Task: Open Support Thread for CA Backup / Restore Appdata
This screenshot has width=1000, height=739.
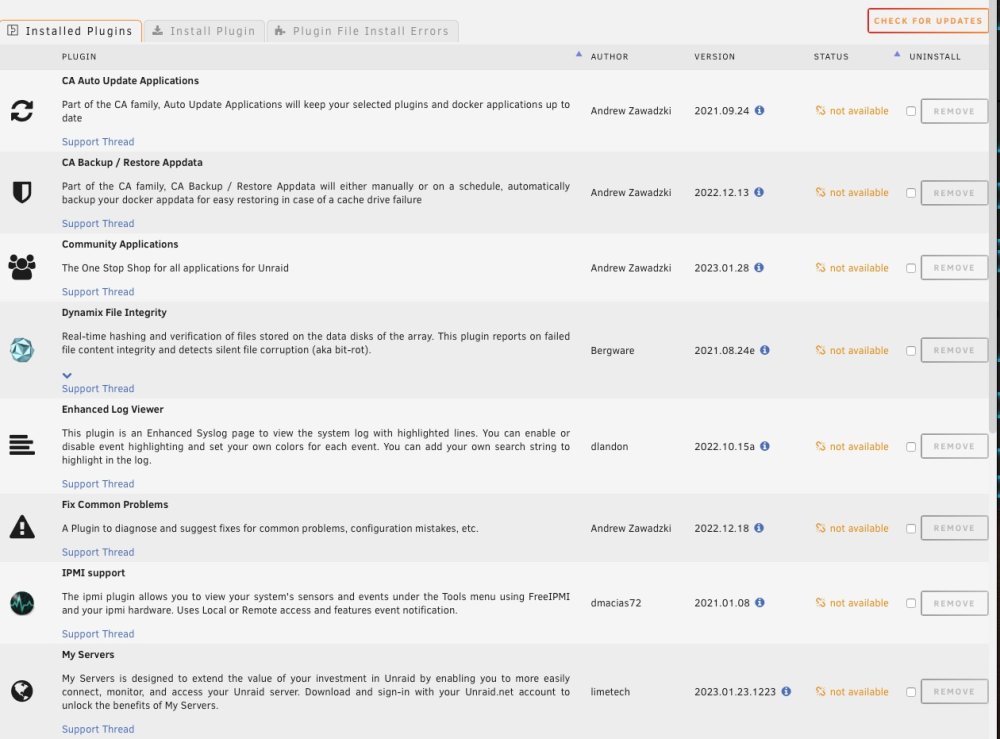Action: 98,223
